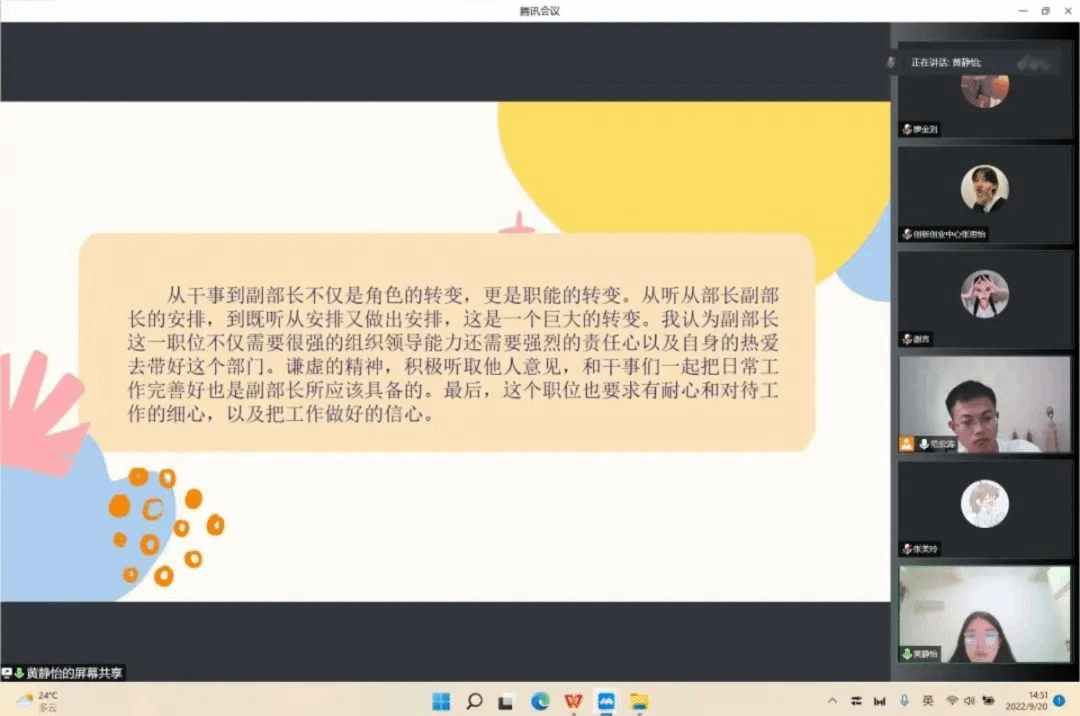Click the 正在讲话 speaker indicator
Screen dimensions: 1080x716
[945, 62]
